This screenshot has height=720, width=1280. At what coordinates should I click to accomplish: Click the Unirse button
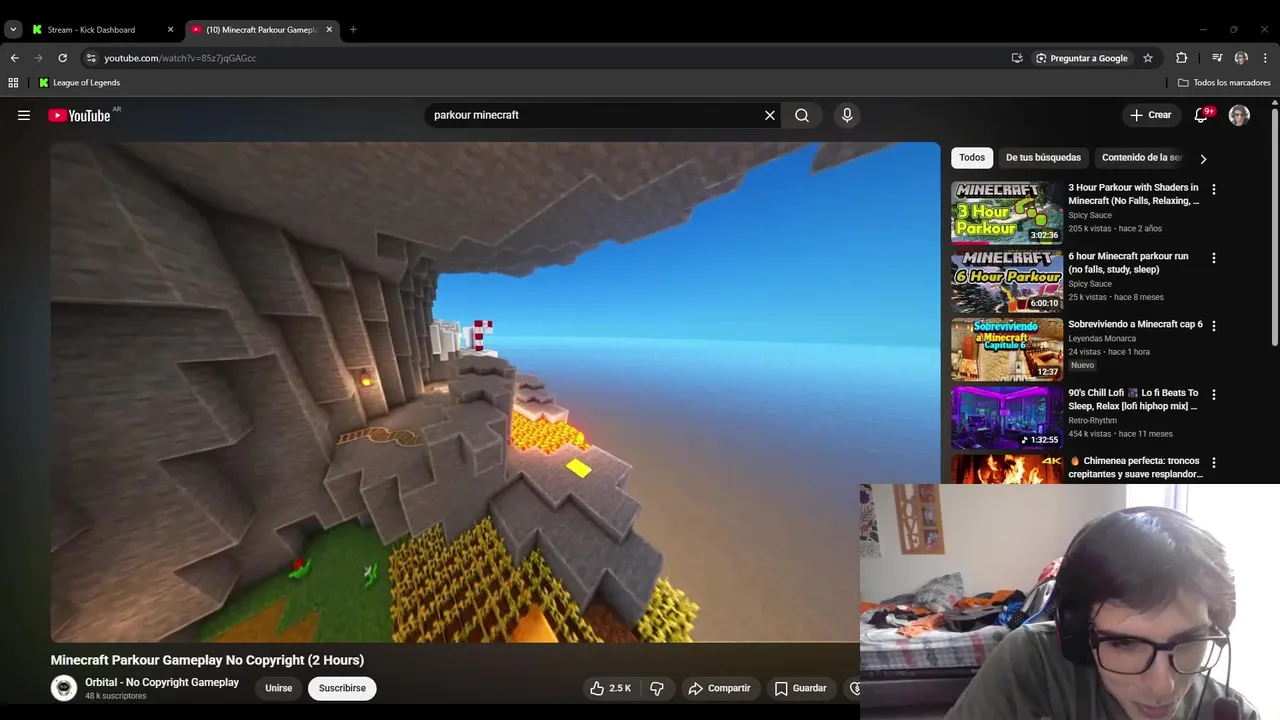[279, 688]
